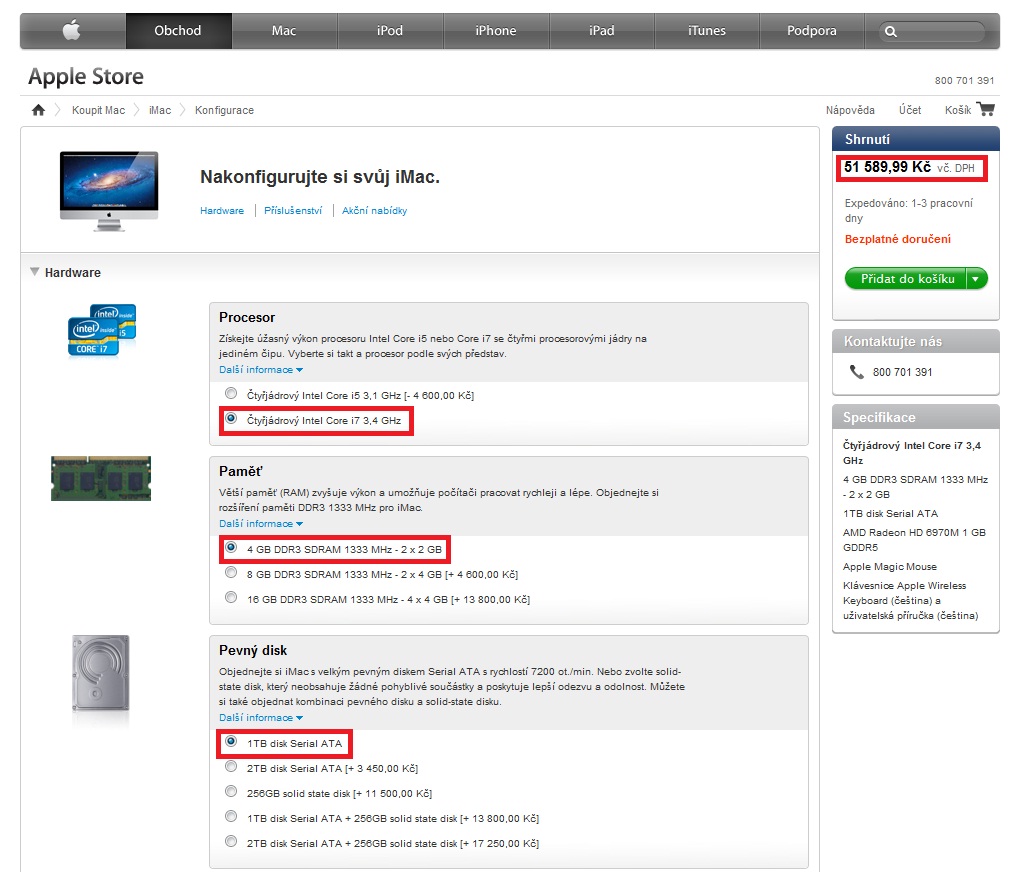Expand Další informace under Procesor
1009x872 pixels.
[261, 370]
